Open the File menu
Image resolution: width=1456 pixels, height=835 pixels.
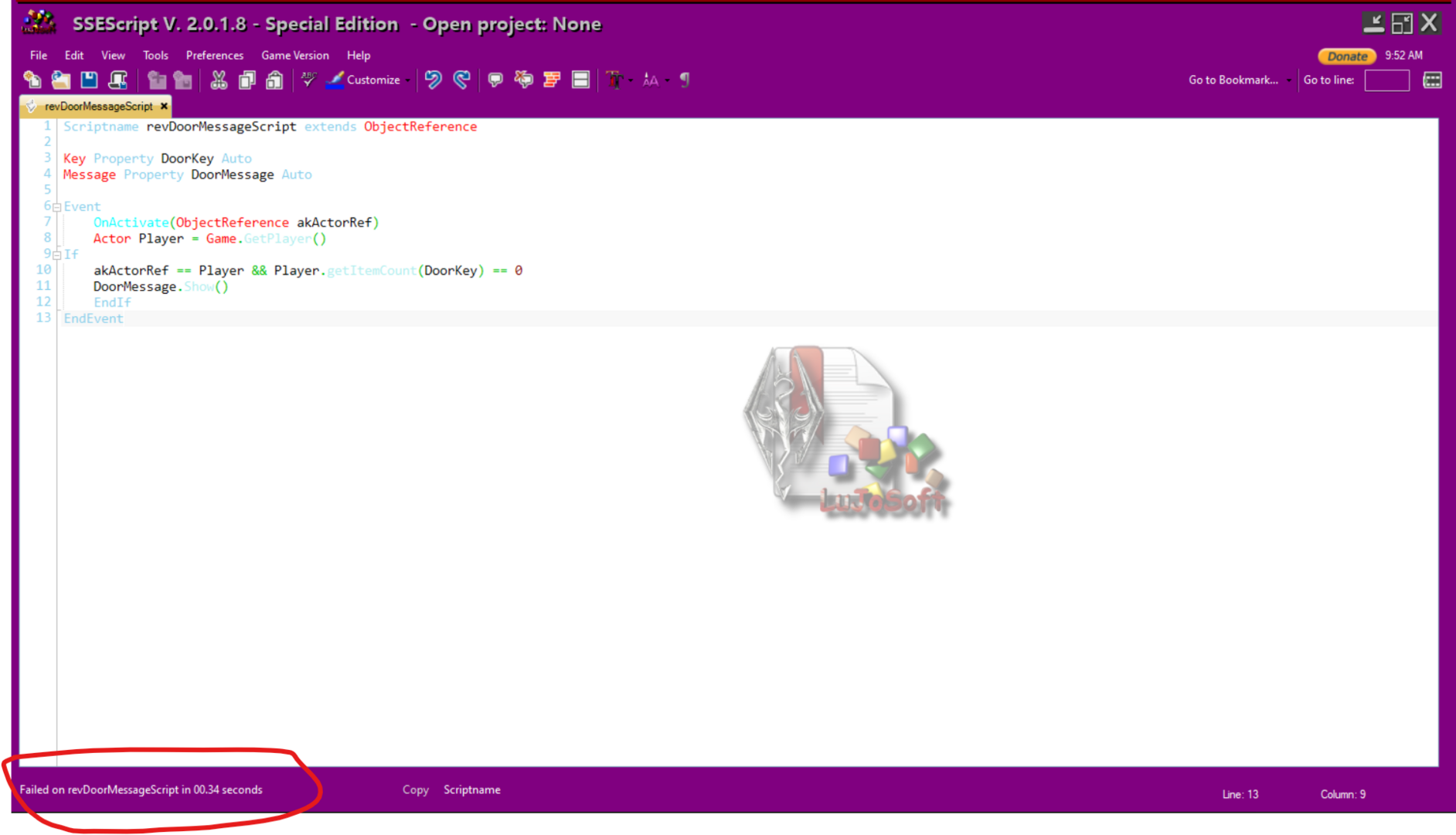pyautogui.click(x=39, y=55)
